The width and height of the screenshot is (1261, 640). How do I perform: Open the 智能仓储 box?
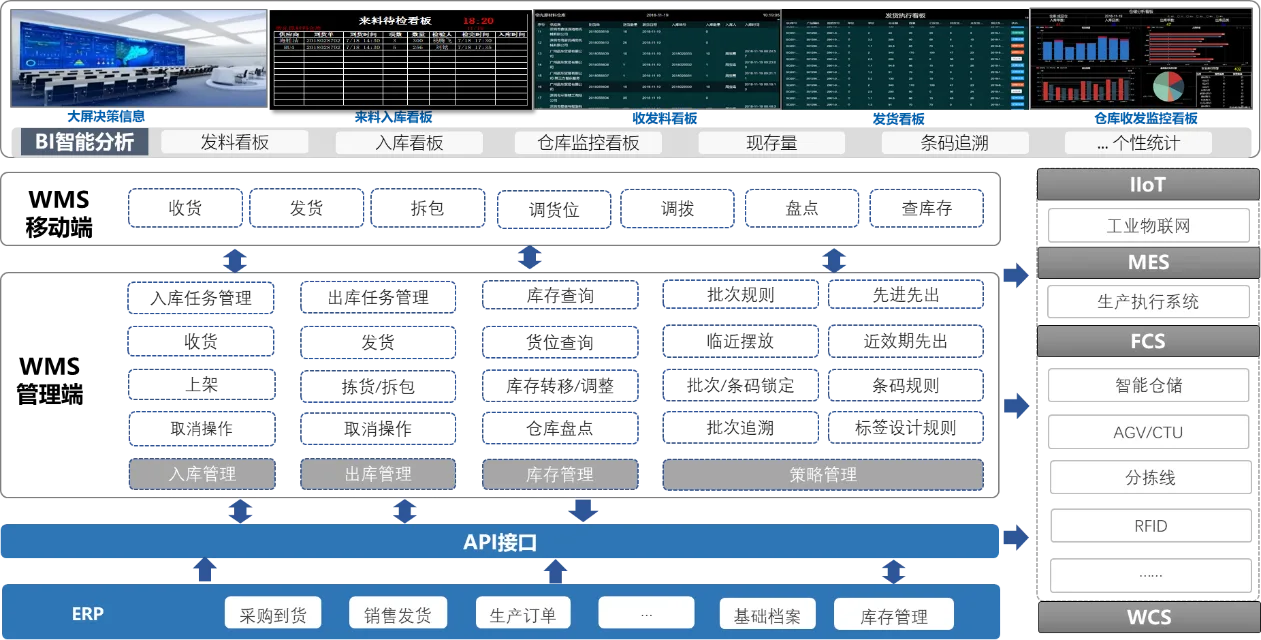click(1149, 385)
